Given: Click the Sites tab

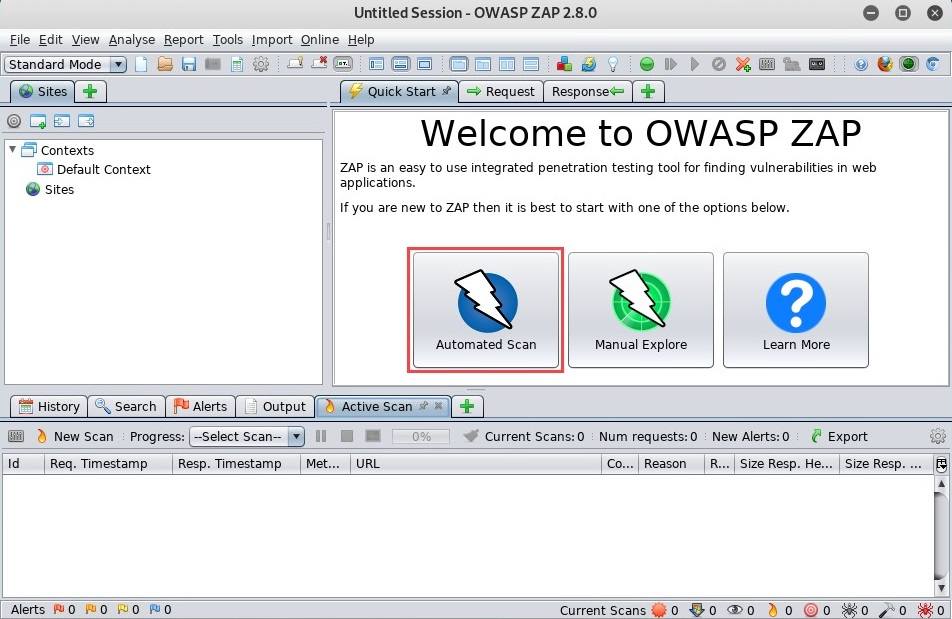Looking at the screenshot, I should [42, 92].
